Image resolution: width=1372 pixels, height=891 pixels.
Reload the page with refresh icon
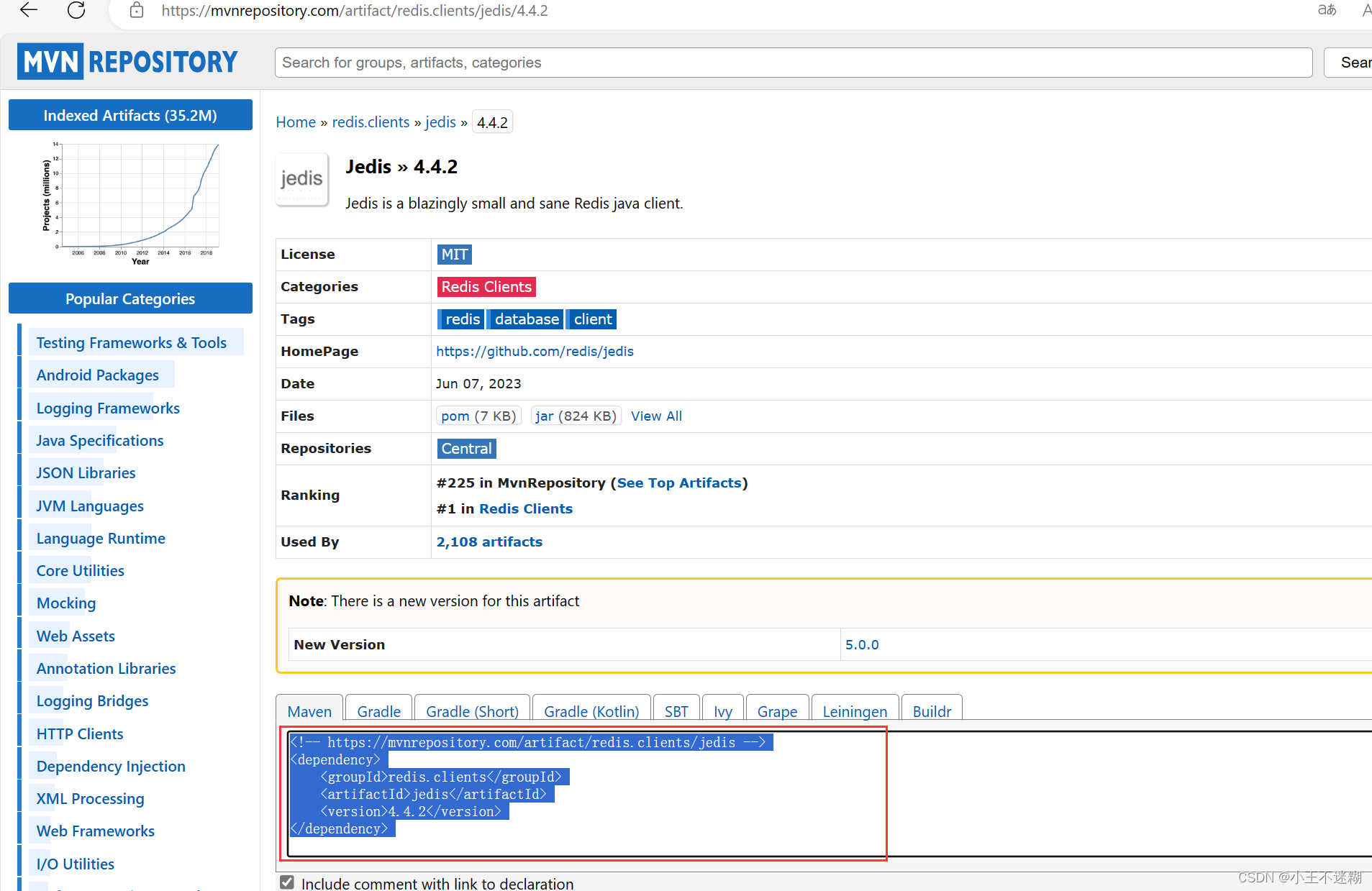(76, 10)
